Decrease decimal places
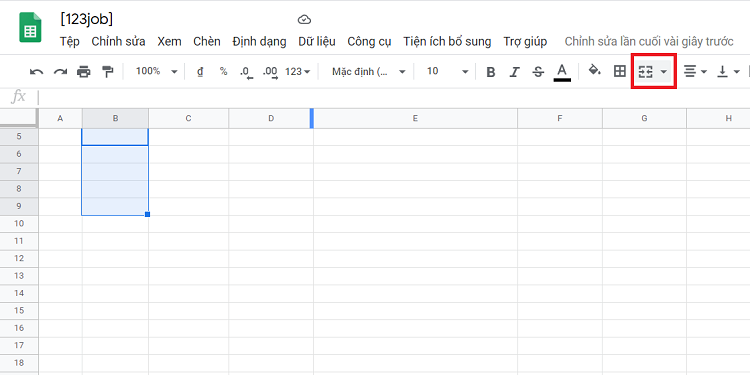The height and width of the screenshot is (375, 750). pos(246,72)
